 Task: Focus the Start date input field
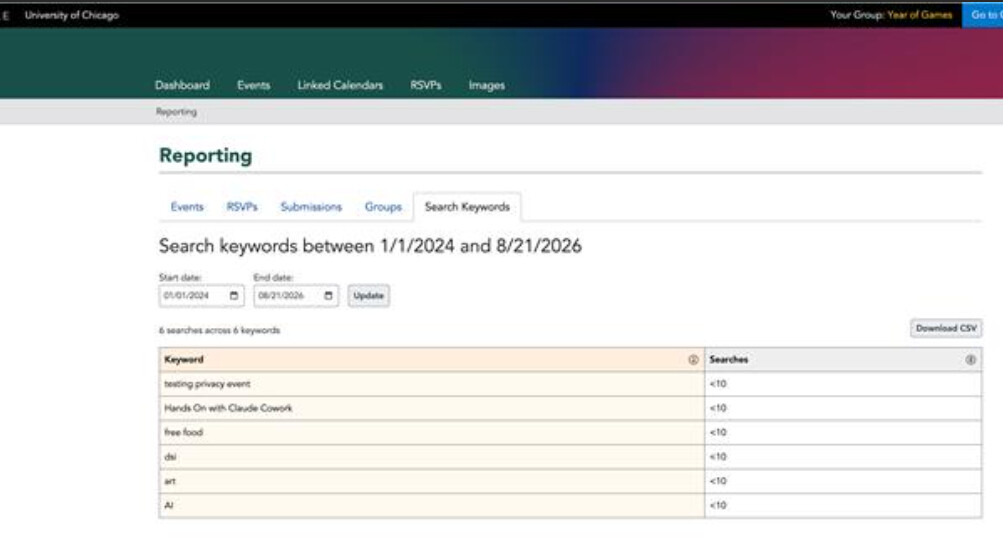[x=201, y=295]
